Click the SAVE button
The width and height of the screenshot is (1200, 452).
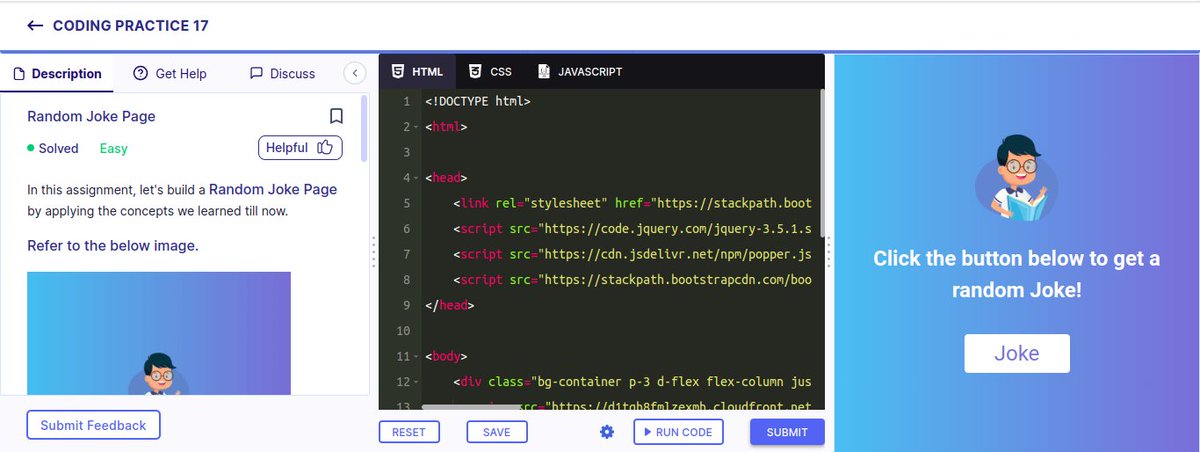click(496, 432)
